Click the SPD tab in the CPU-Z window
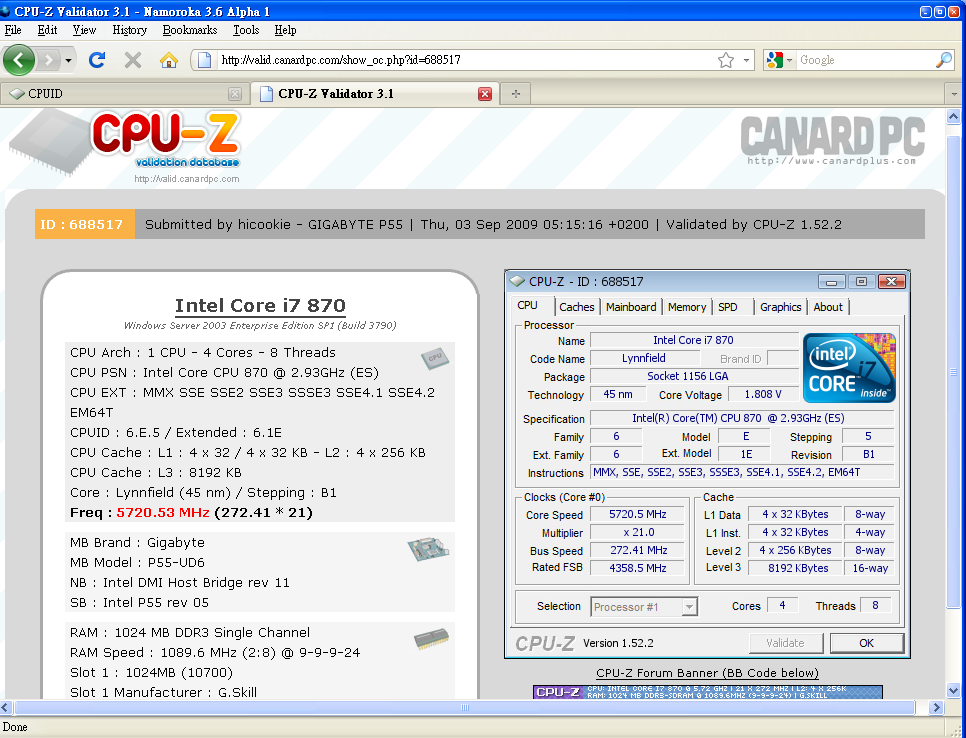966x738 pixels. tap(728, 307)
